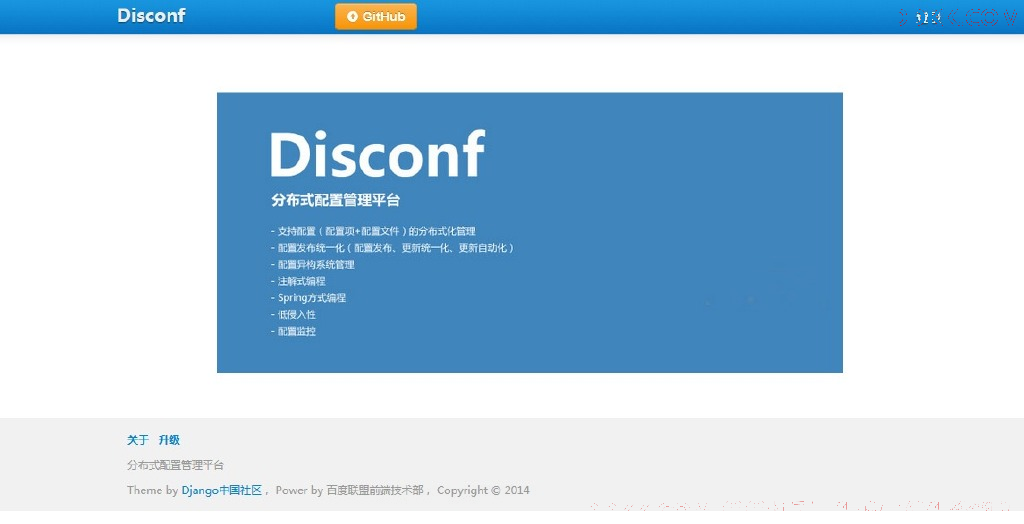
Task: Open the orange GitHub button
Action: click(376, 16)
